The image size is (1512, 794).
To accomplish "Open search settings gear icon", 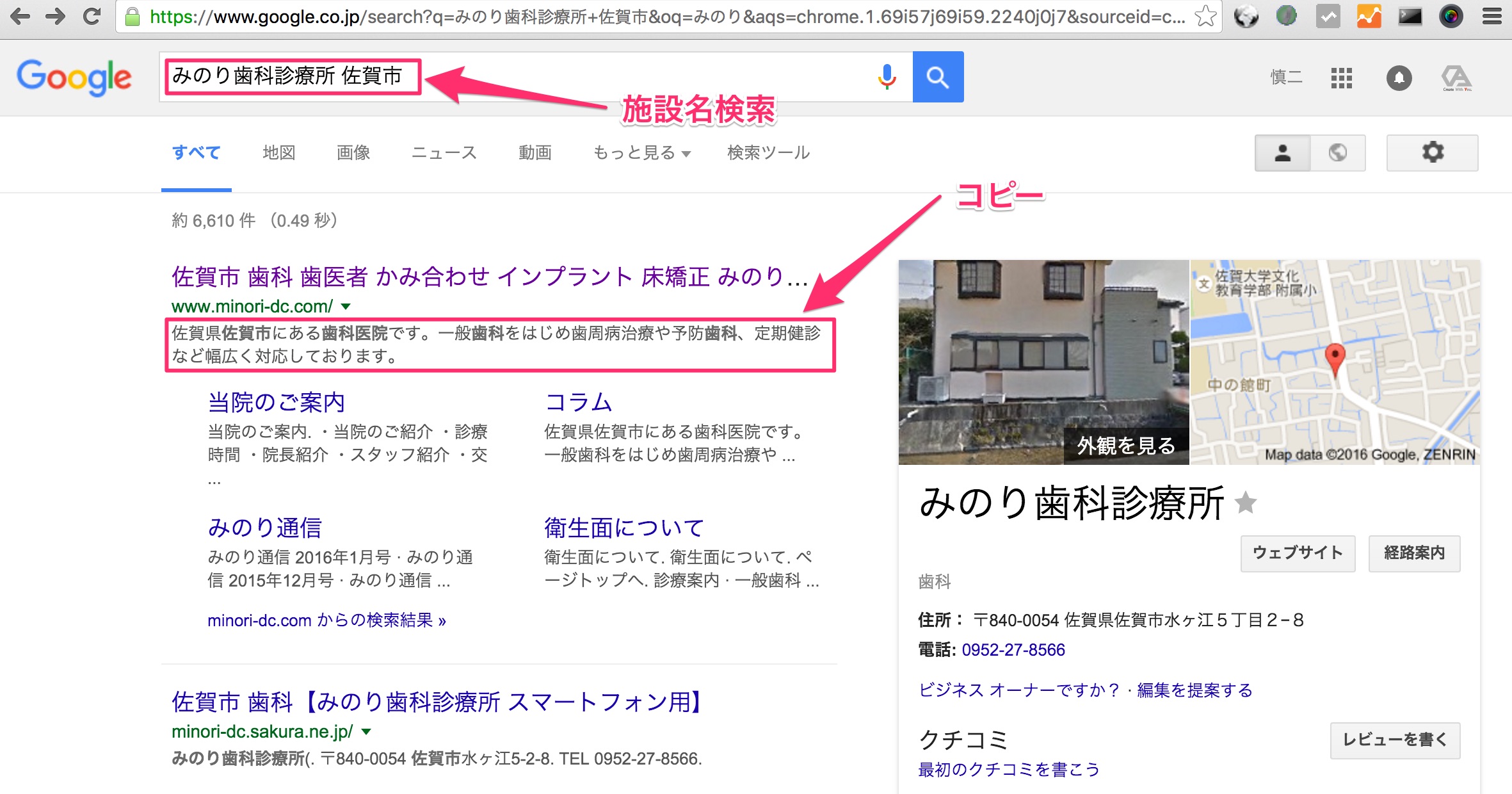I will pos(1432,152).
